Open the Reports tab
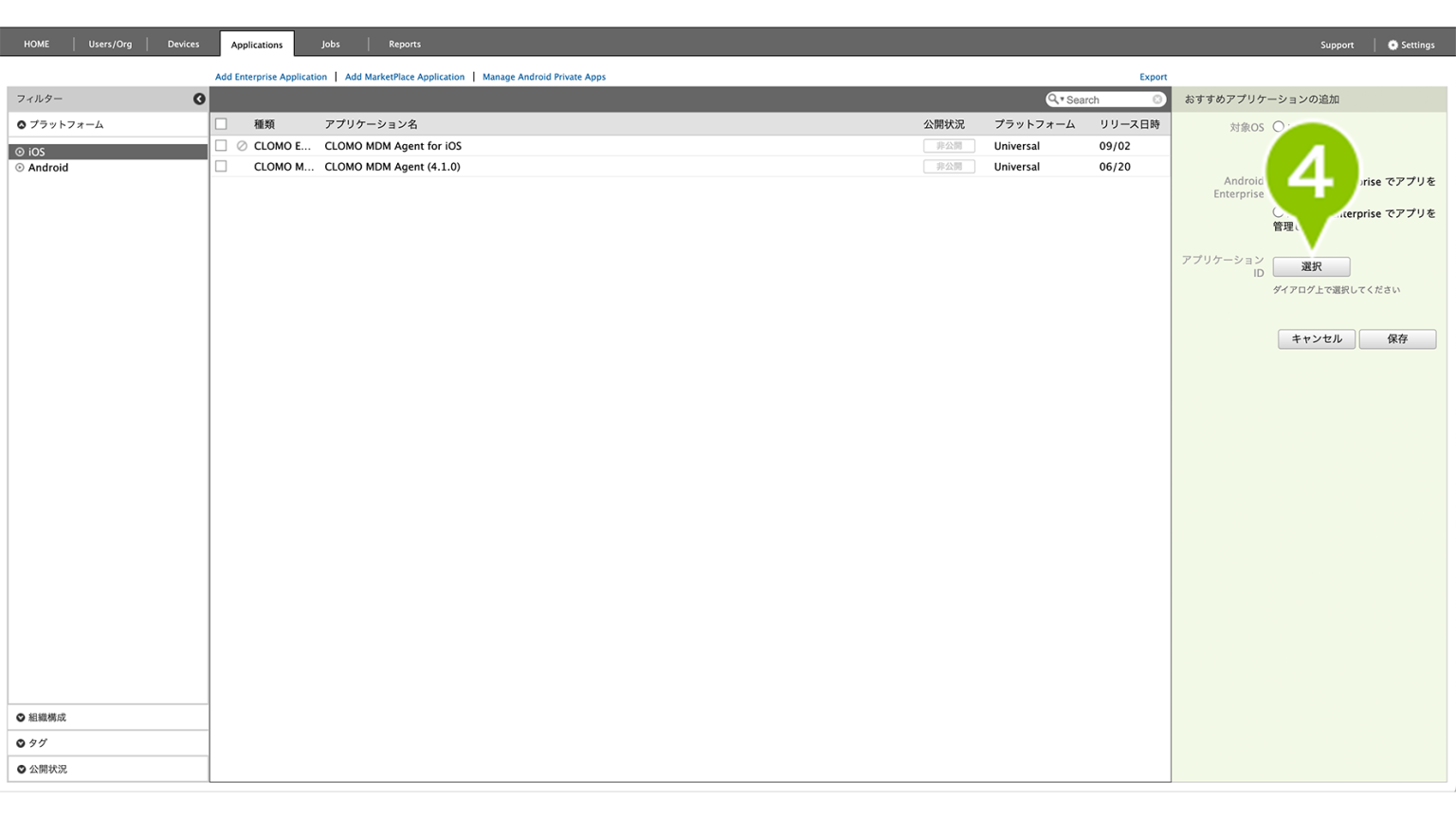 click(404, 45)
